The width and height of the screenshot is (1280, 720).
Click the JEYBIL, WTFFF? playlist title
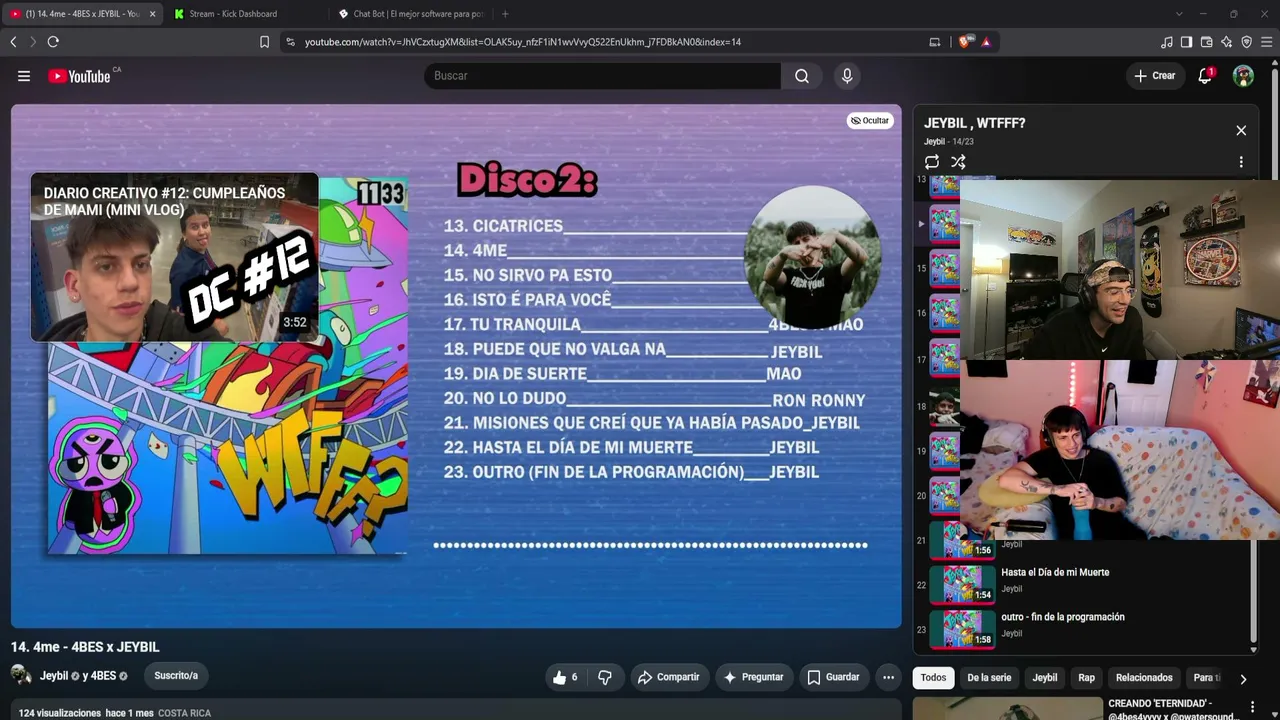tap(975, 123)
